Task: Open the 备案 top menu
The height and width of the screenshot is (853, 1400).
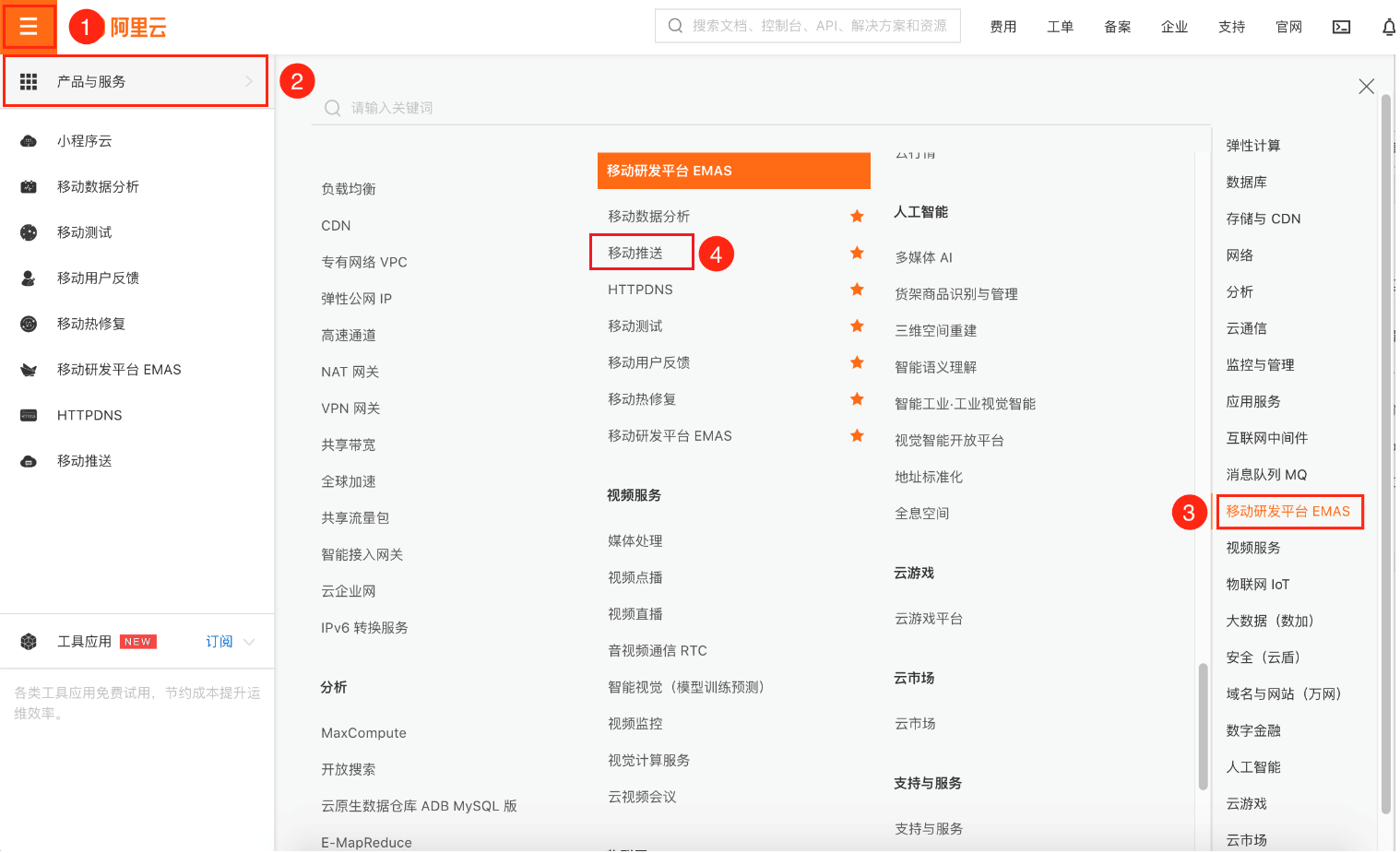Action: coord(1118,27)
